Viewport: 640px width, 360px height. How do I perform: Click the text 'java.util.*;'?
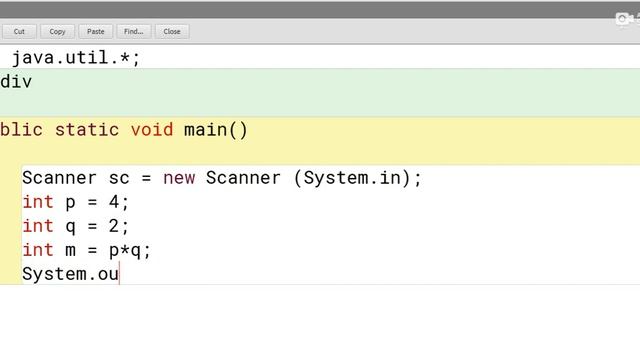point(76,58)
